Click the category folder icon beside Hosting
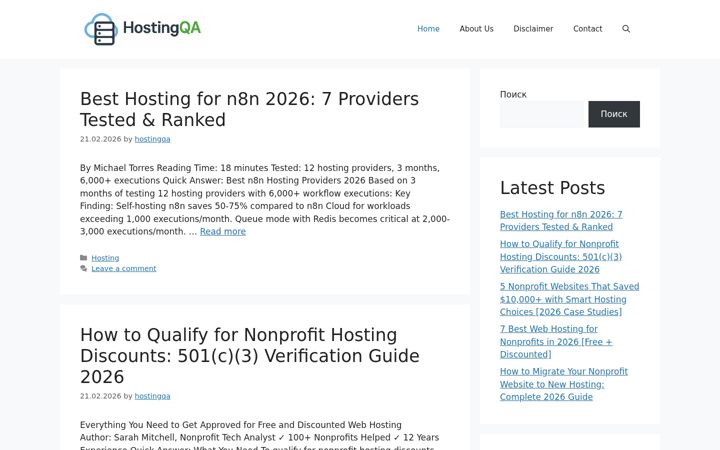Screen dimensions: 720x450 click(x=84, y=258)
